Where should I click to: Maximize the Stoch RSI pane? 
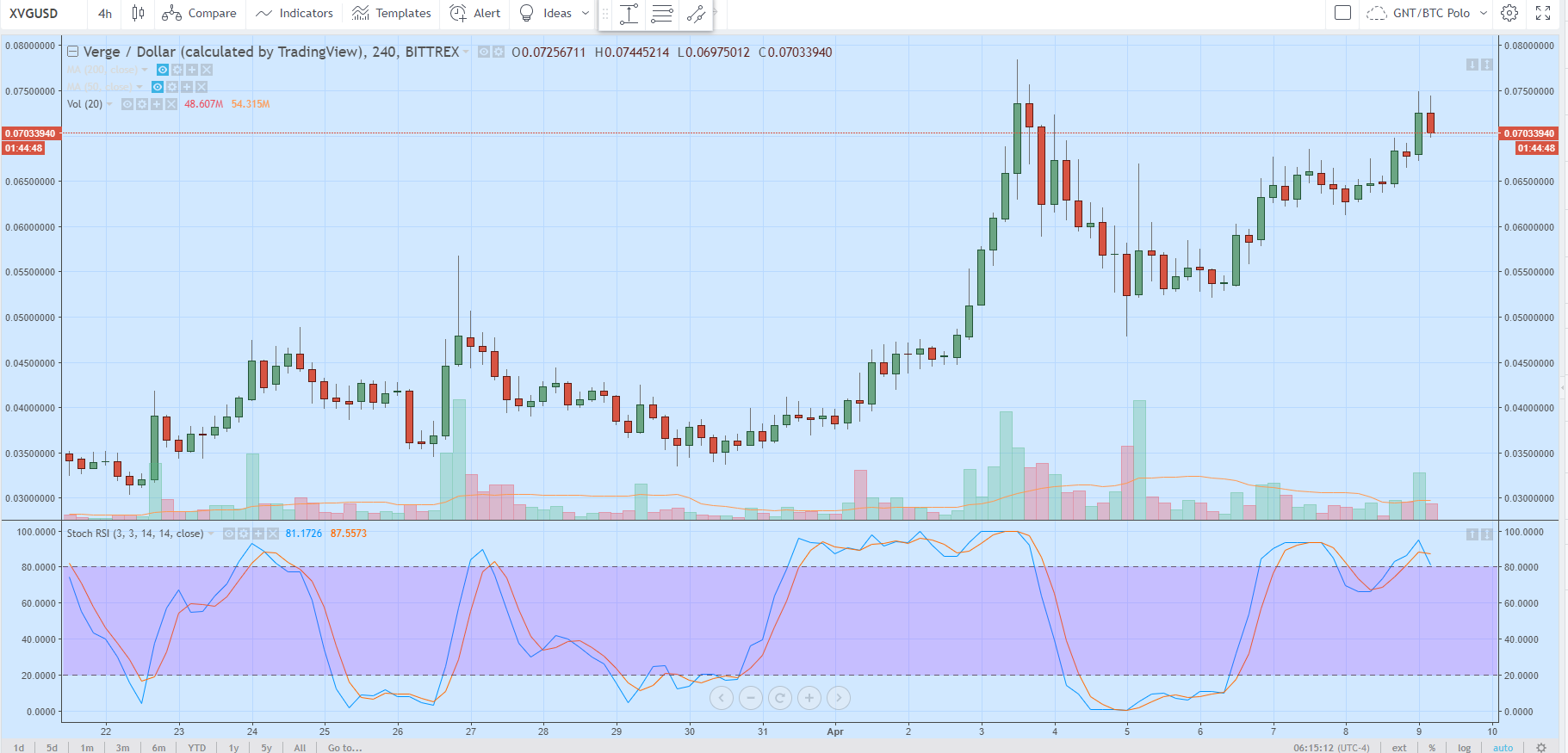[x=1487, y=534]
